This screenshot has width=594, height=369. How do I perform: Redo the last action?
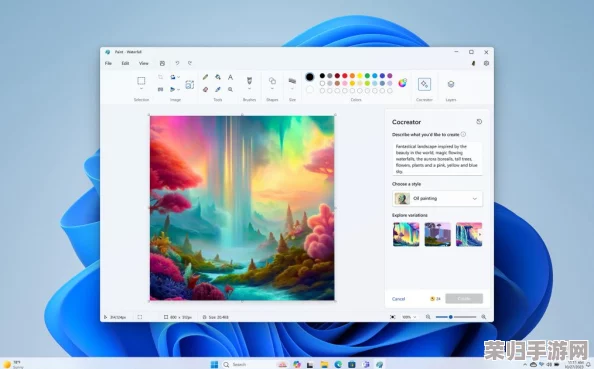[x=190, y=63]
